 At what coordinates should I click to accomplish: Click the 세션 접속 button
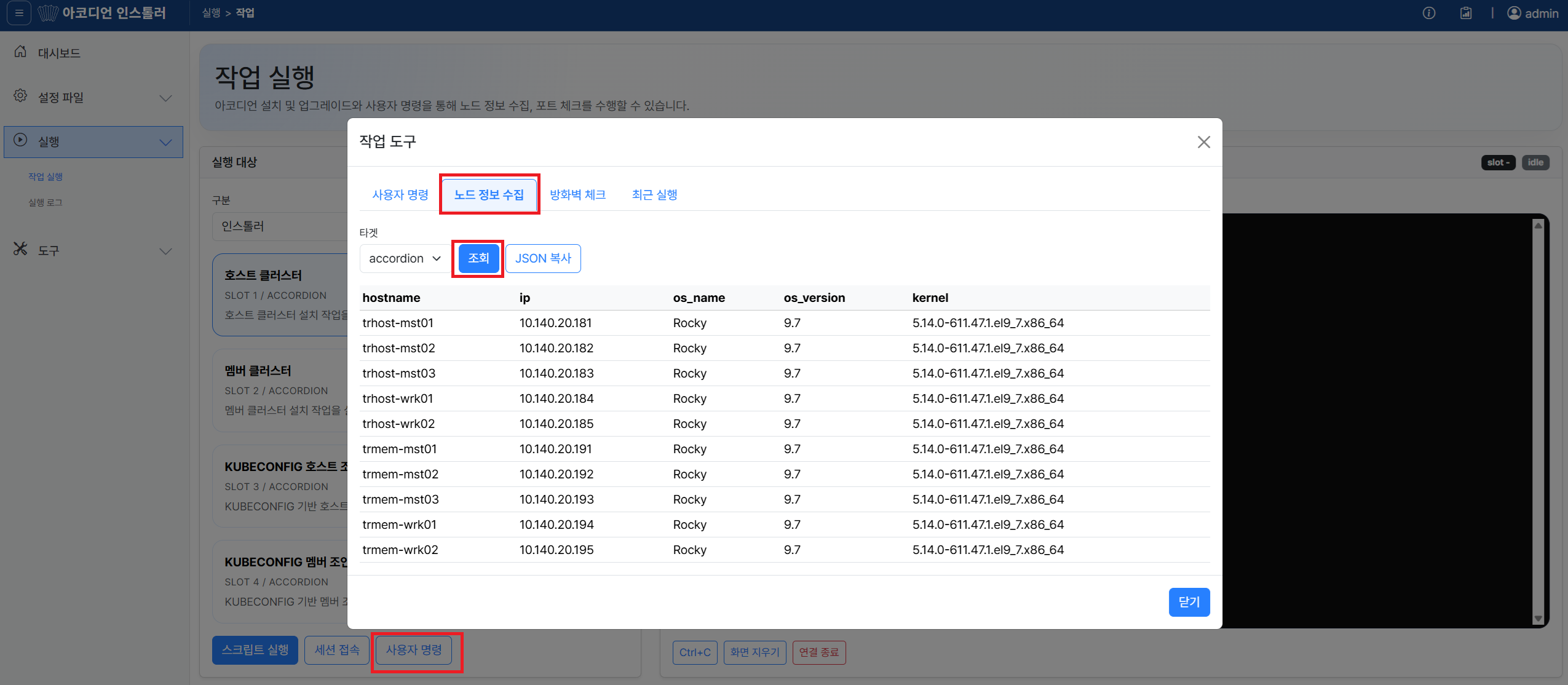click(x=337, y=650)
